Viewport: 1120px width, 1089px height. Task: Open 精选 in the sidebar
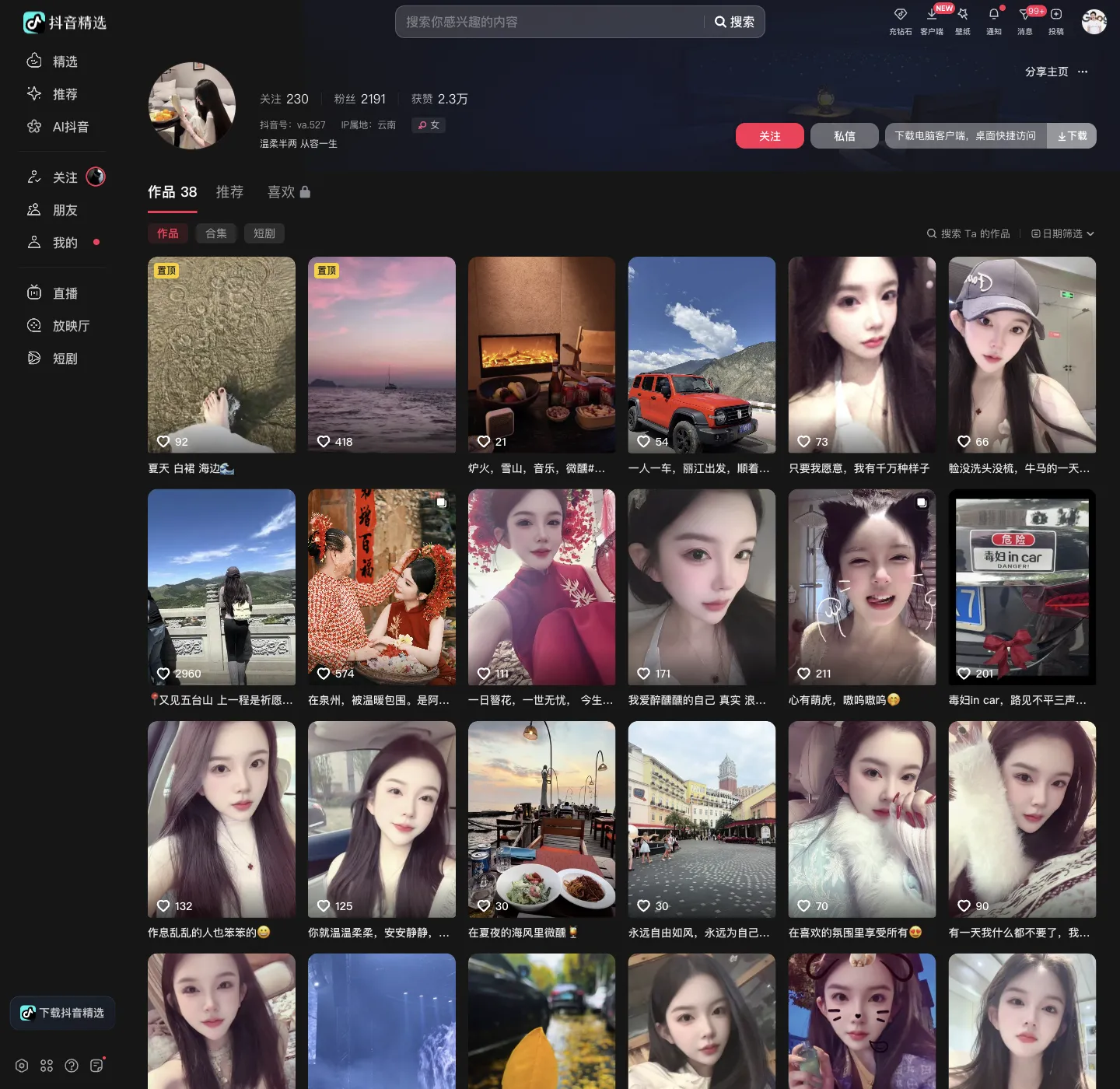[53, 61]
